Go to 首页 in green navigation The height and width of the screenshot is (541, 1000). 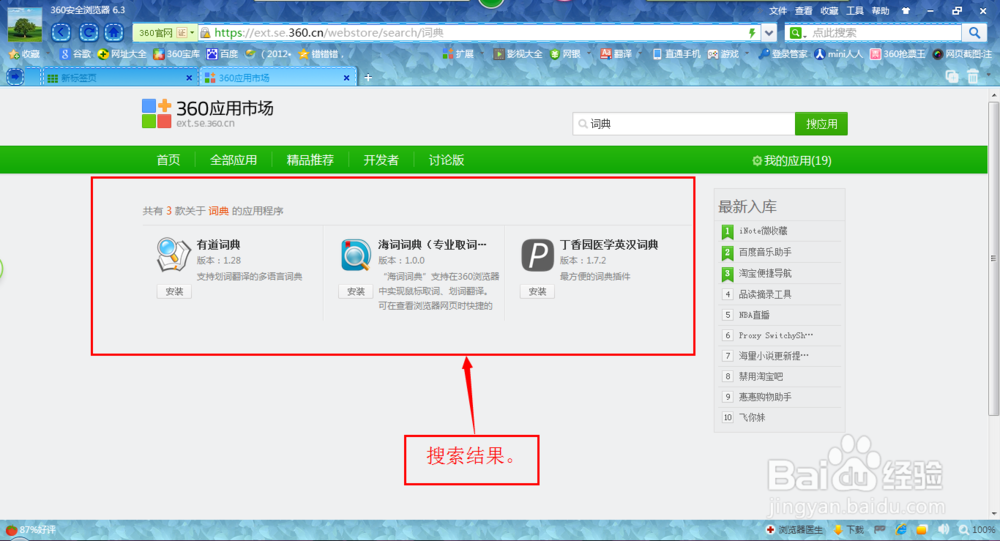tap(168, 160)
